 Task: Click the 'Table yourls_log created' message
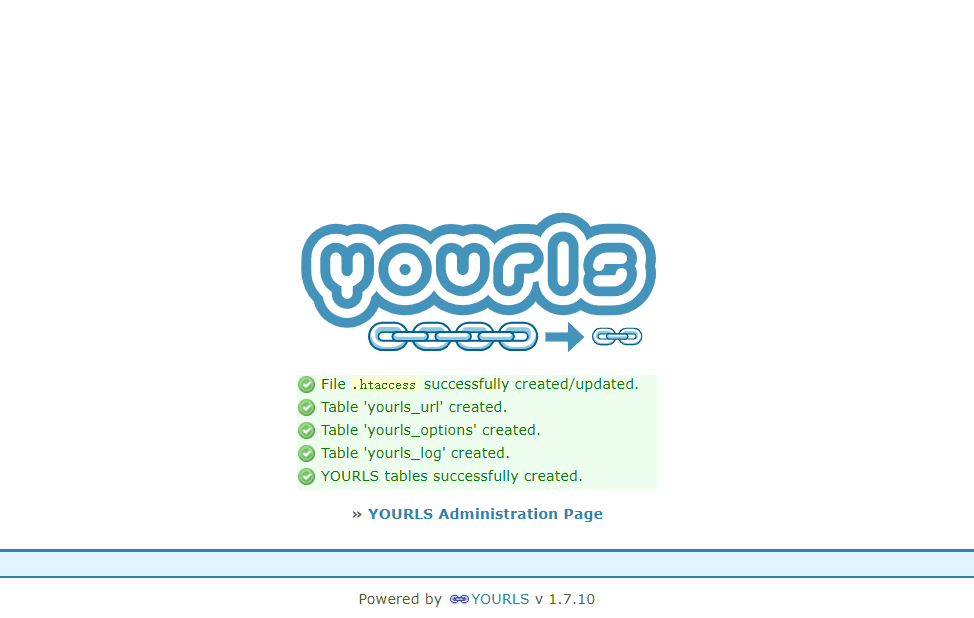pyautogui.click(x=415, y=453)
